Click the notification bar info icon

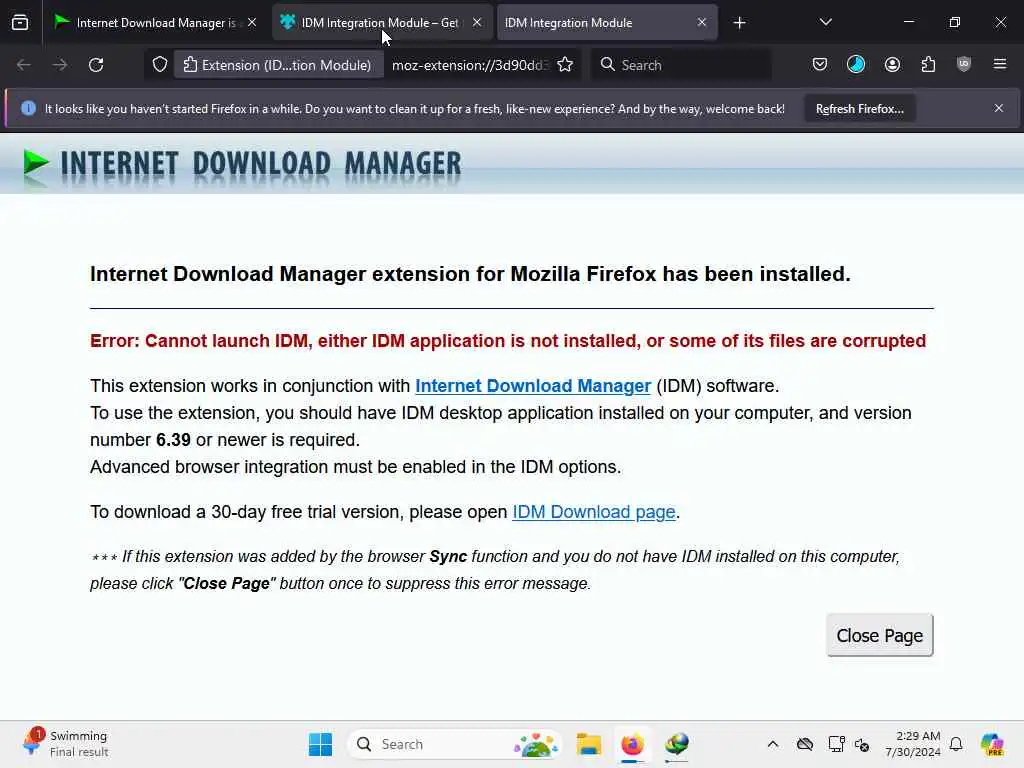[28, 108]
